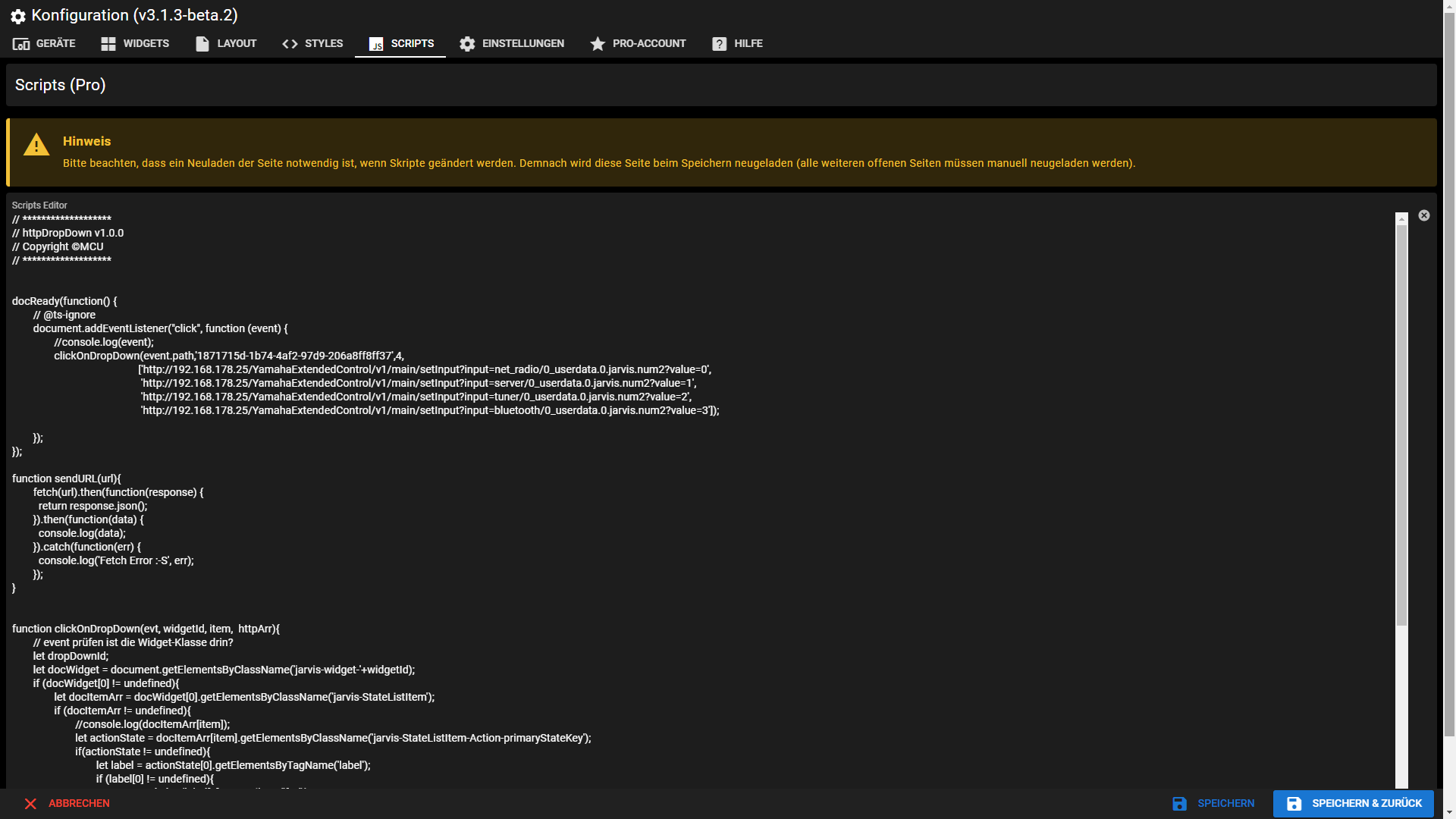Screen dimensions: 1456x819
Task: Click the URL line with input=tuner
Action: [x=416, y=397]
